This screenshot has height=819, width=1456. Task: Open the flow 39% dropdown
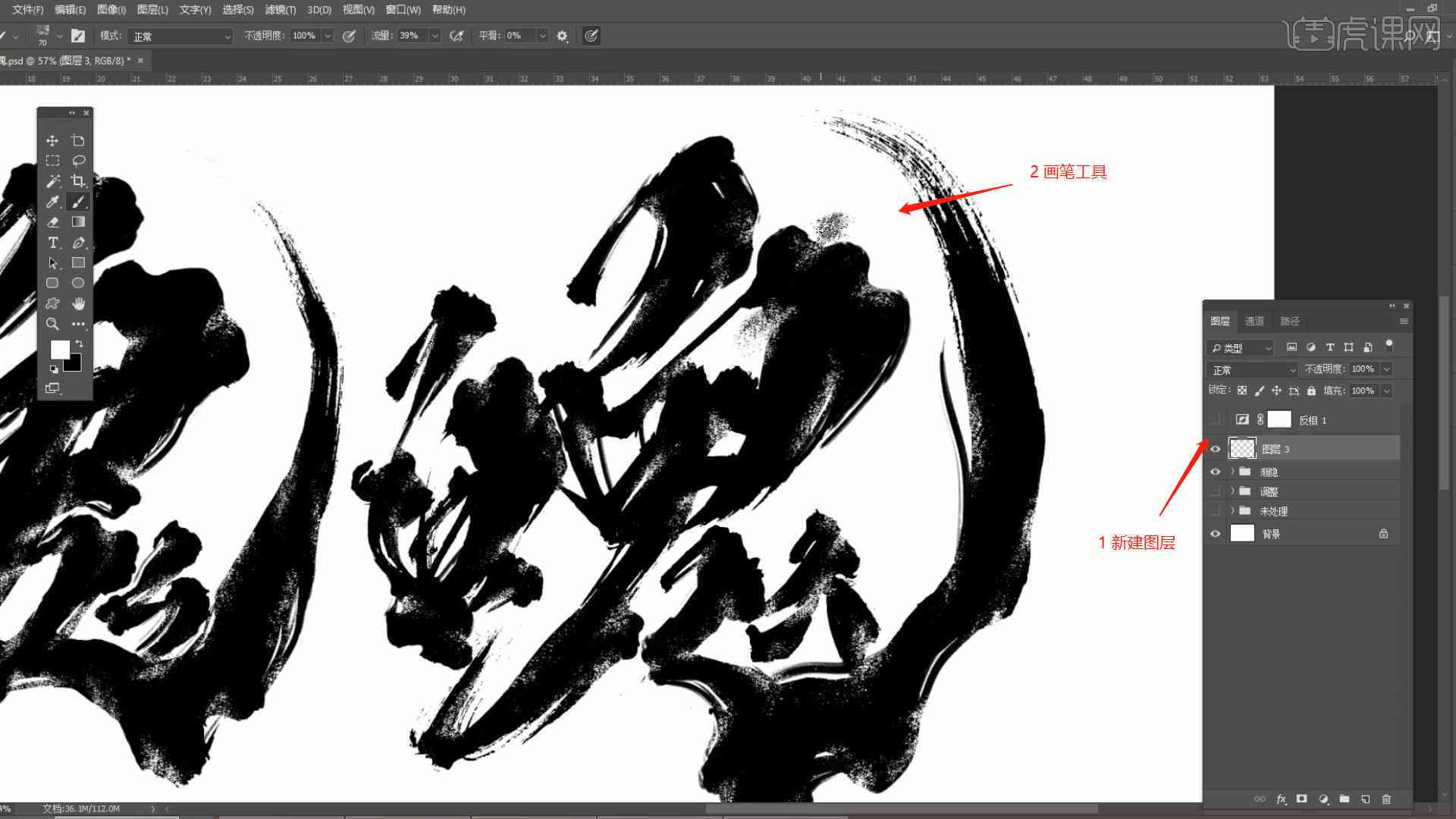435,36
